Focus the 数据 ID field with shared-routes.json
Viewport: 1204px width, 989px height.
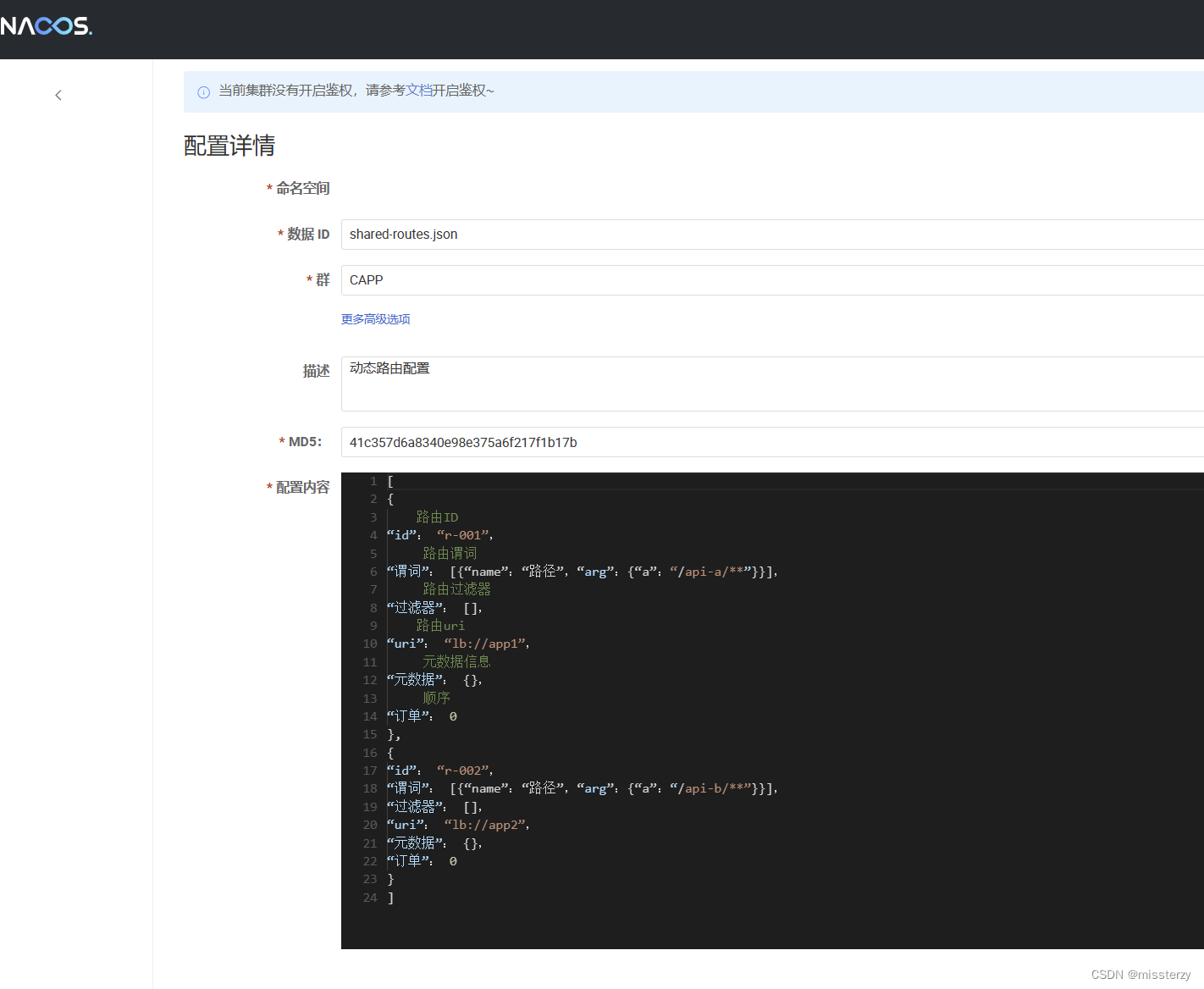click(772, 235)
